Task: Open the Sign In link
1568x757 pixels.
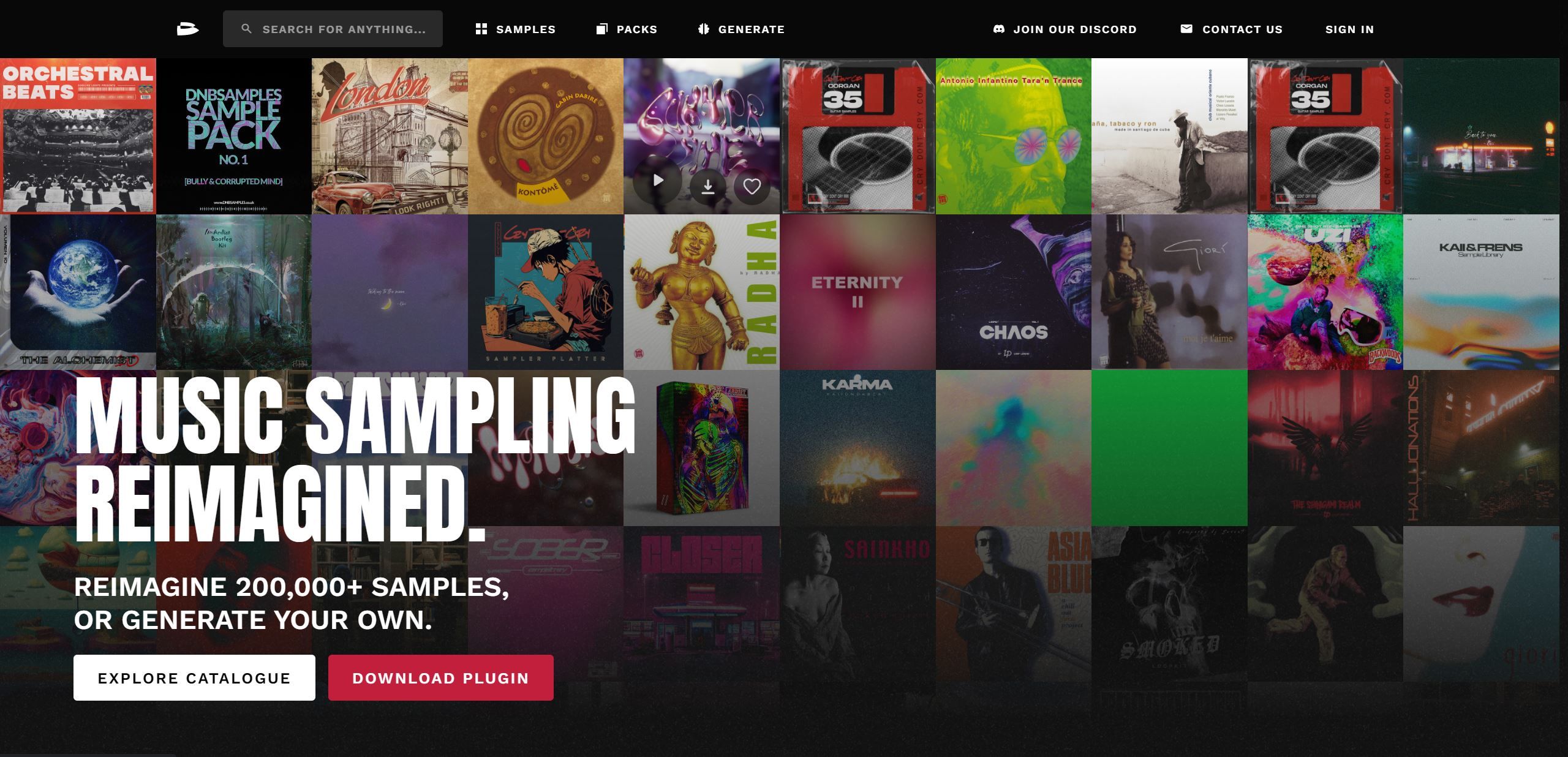Action: pyautogui.click(x=1349, y=29)
